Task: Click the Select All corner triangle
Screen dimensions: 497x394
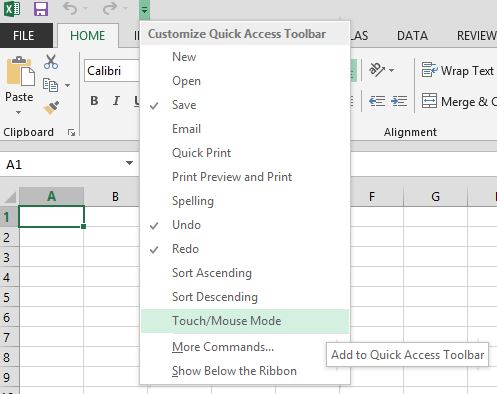Action: [x=10, y=197]
